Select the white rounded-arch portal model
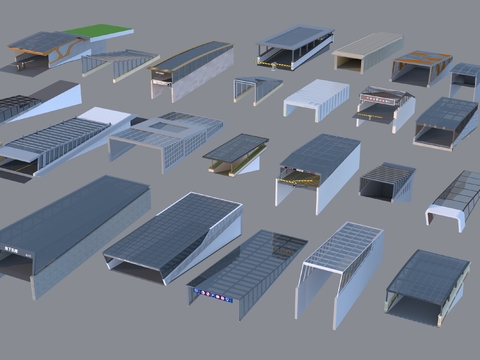 tap(454, 201)
